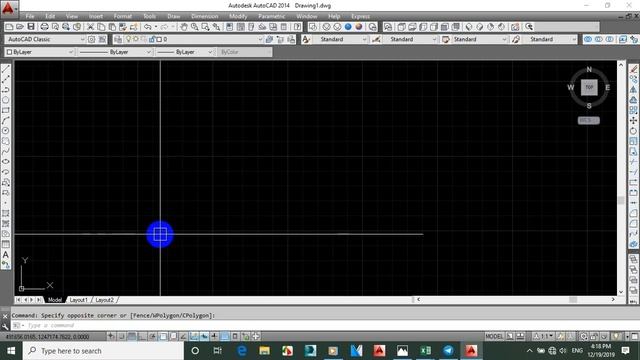Switch to the Layout2 tab
The width and height of the screenshot is (640, 360).
[x=104, y=300]
